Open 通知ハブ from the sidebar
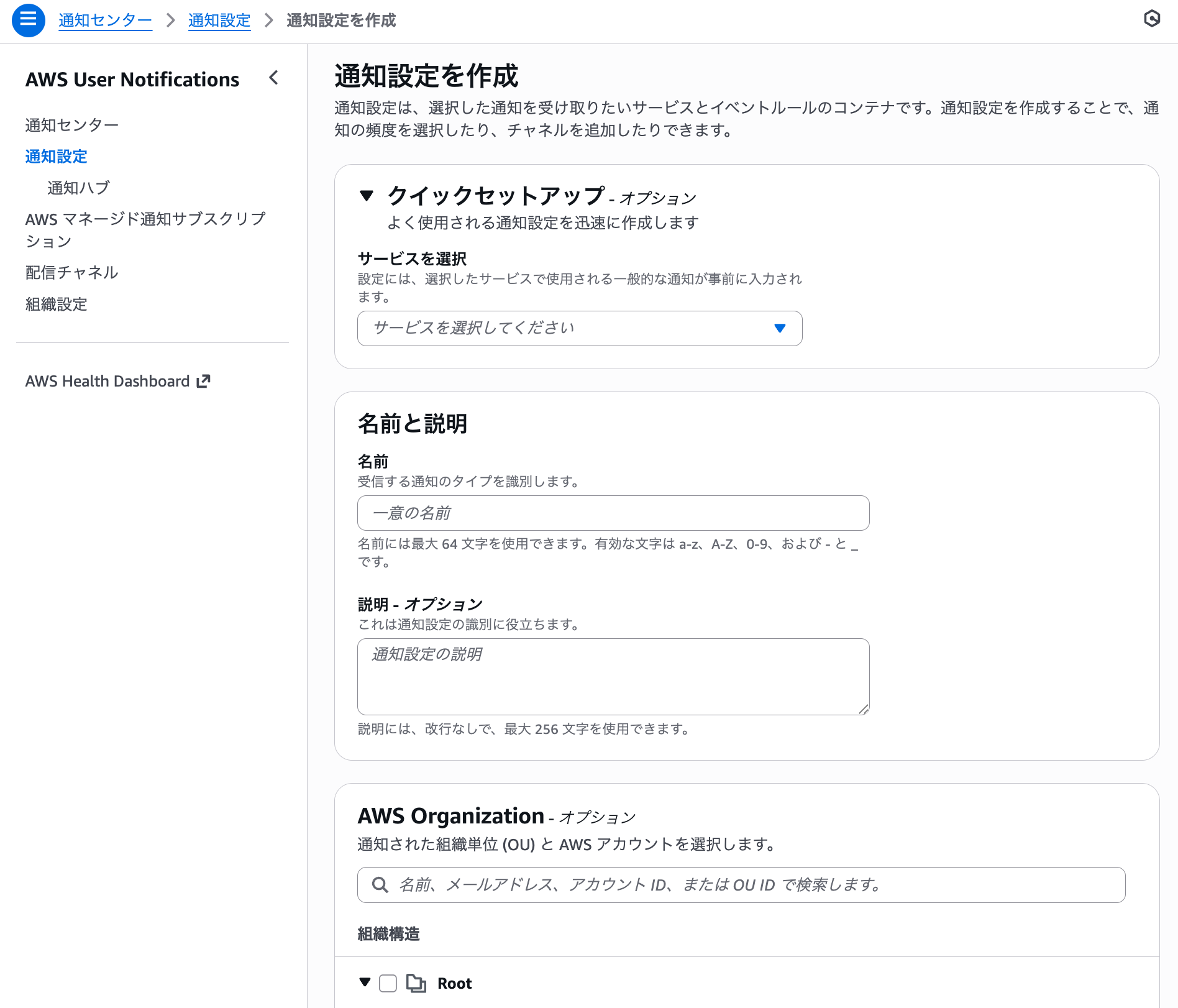1178x1008 pixels. coord(78,186)
